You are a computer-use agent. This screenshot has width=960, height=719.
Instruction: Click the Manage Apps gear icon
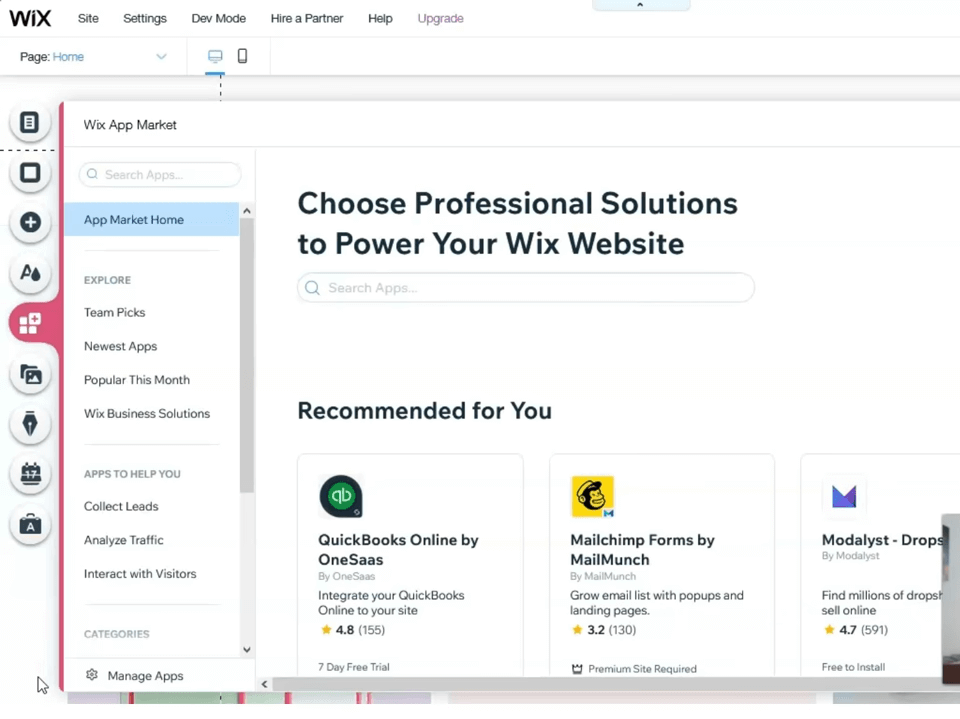point(92,675)
